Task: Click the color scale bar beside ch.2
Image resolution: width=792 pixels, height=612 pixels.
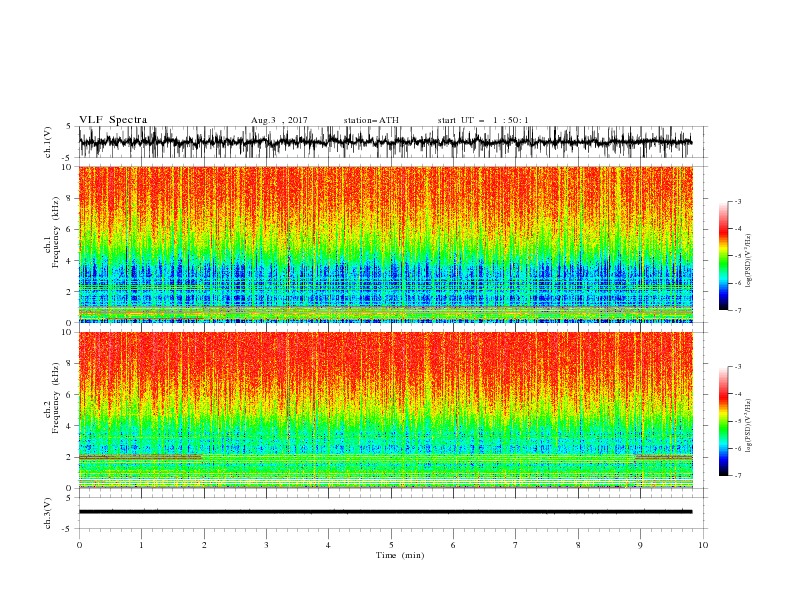Action: pos(724,421)
